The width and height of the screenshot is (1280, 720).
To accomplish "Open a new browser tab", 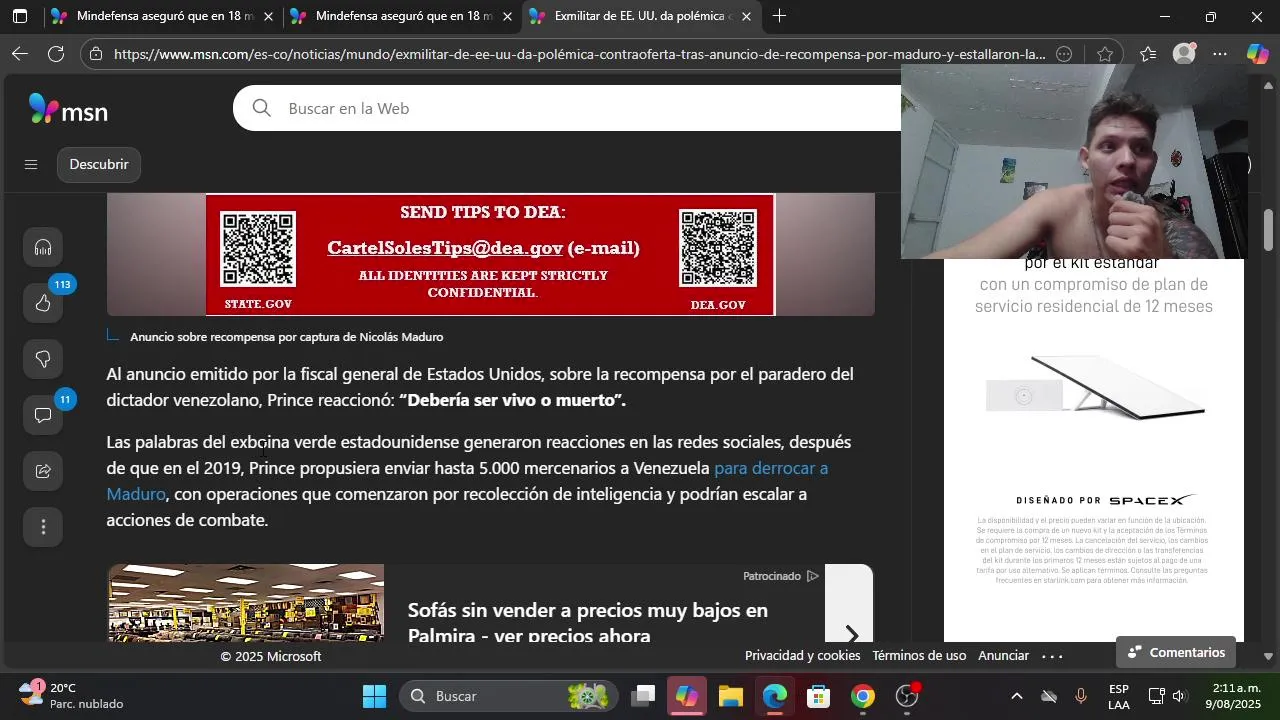I will pyautogui.click(x=779, y=17).
